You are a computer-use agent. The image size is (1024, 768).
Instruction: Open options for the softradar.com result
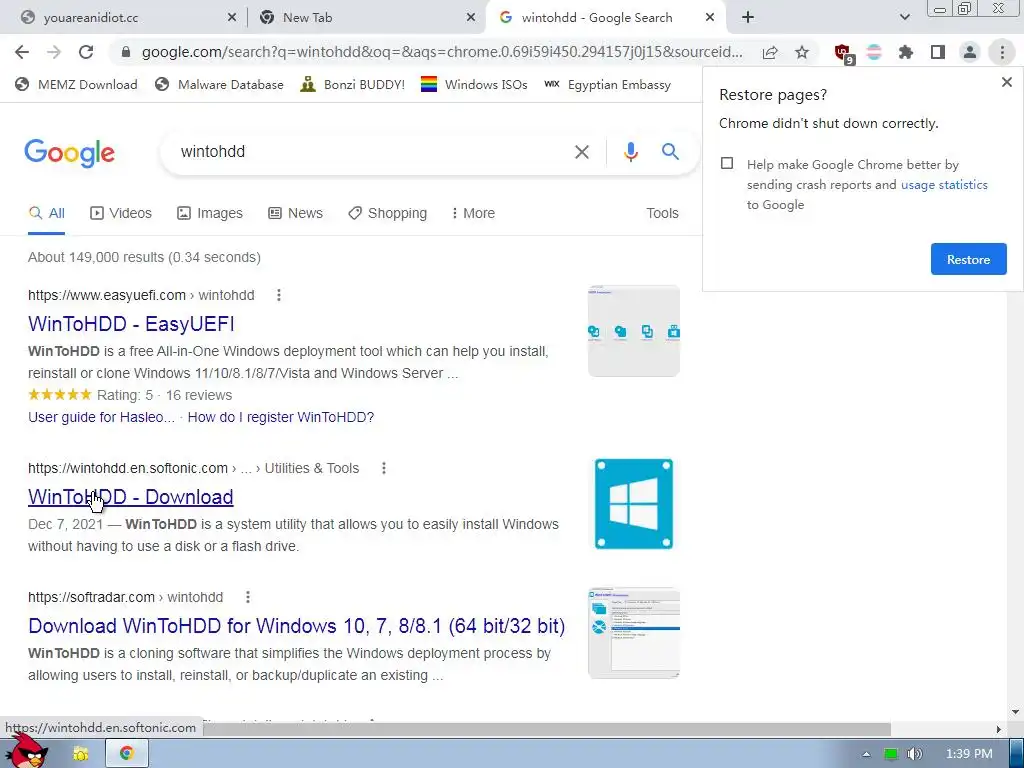(x=248, y=597)
